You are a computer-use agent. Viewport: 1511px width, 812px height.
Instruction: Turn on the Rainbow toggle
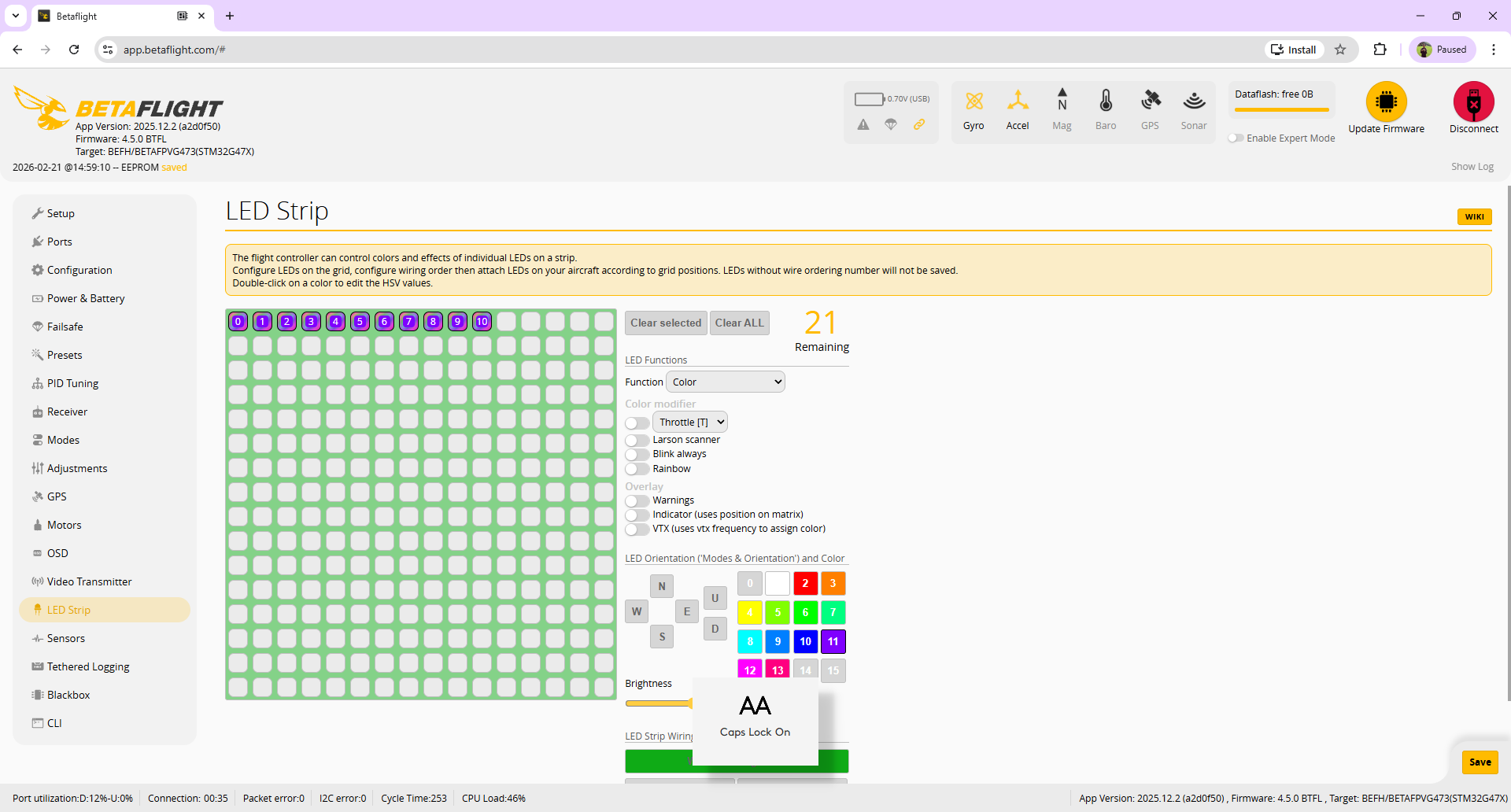tap(637, 469)
